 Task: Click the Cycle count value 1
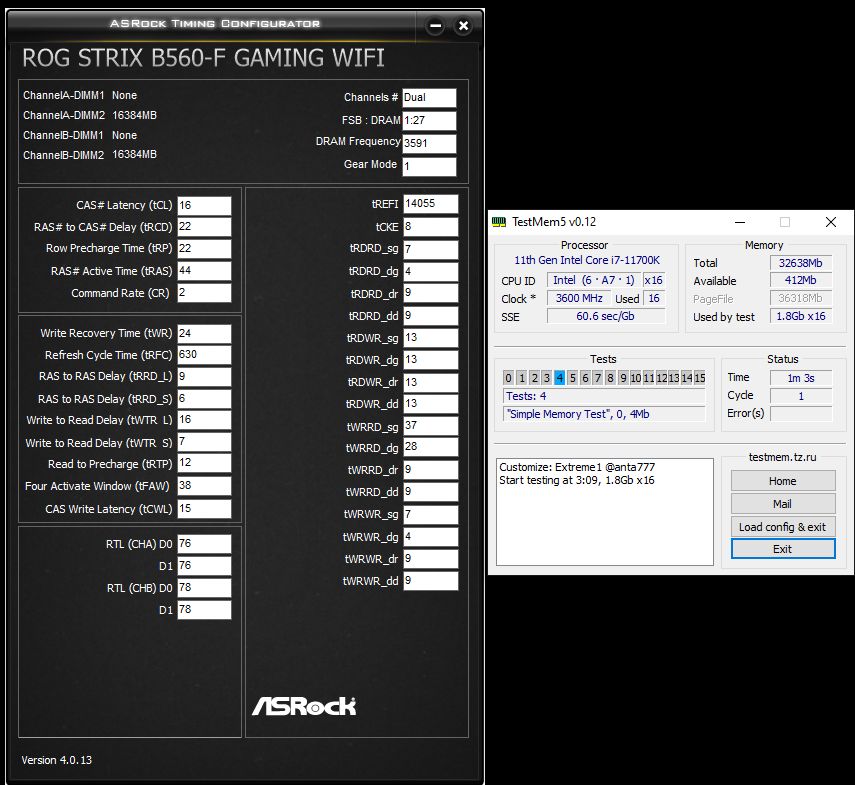coord(800,396)
